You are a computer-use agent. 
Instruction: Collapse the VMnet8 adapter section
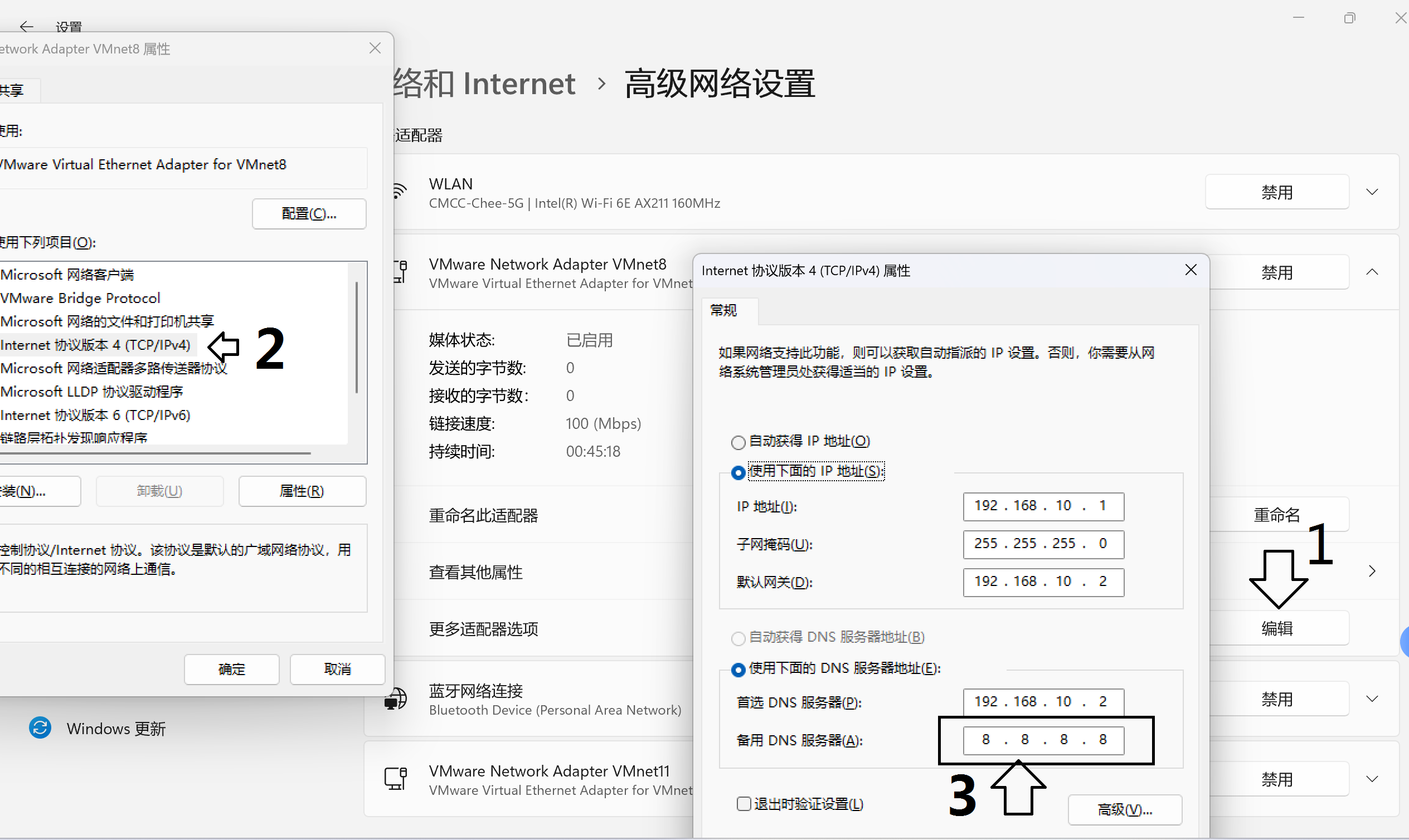[1372, 272]
